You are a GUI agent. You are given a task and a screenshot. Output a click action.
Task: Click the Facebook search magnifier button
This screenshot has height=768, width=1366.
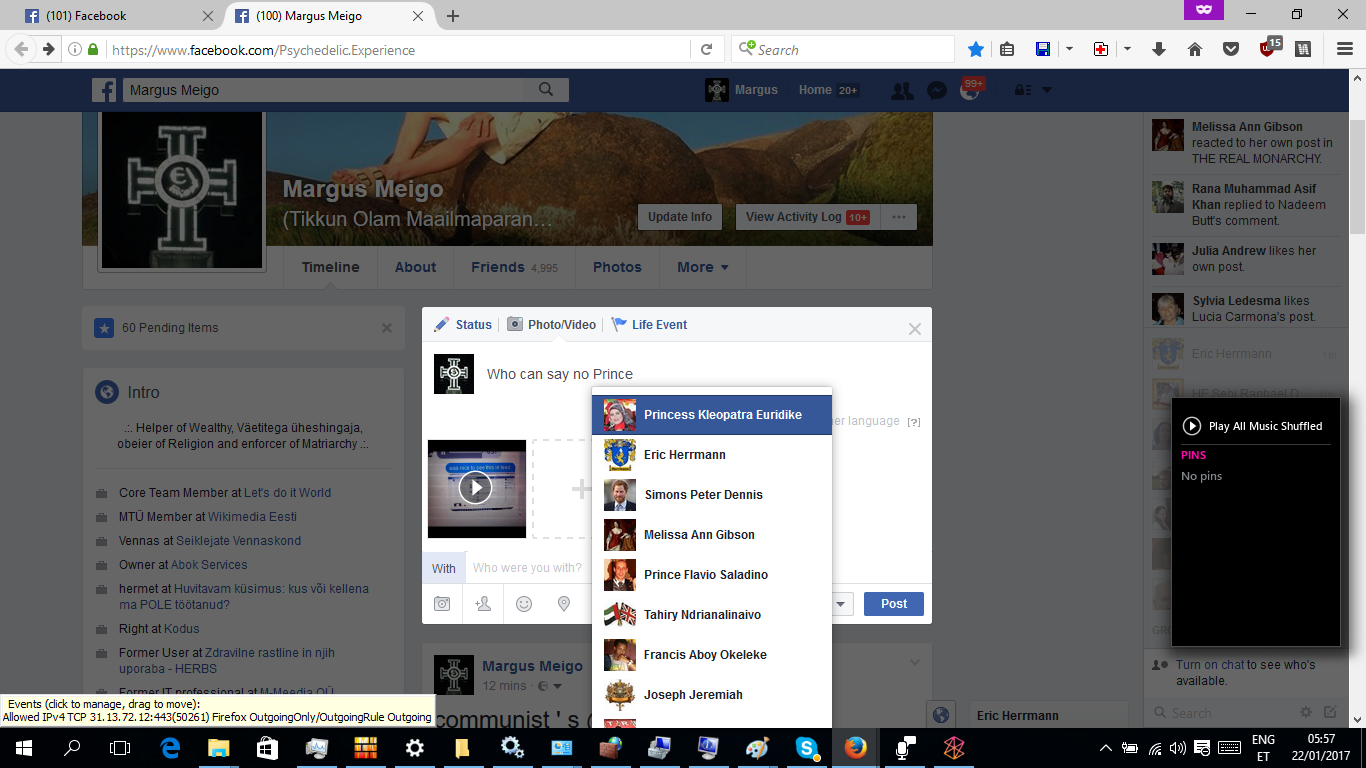click(x=546, y=90)
